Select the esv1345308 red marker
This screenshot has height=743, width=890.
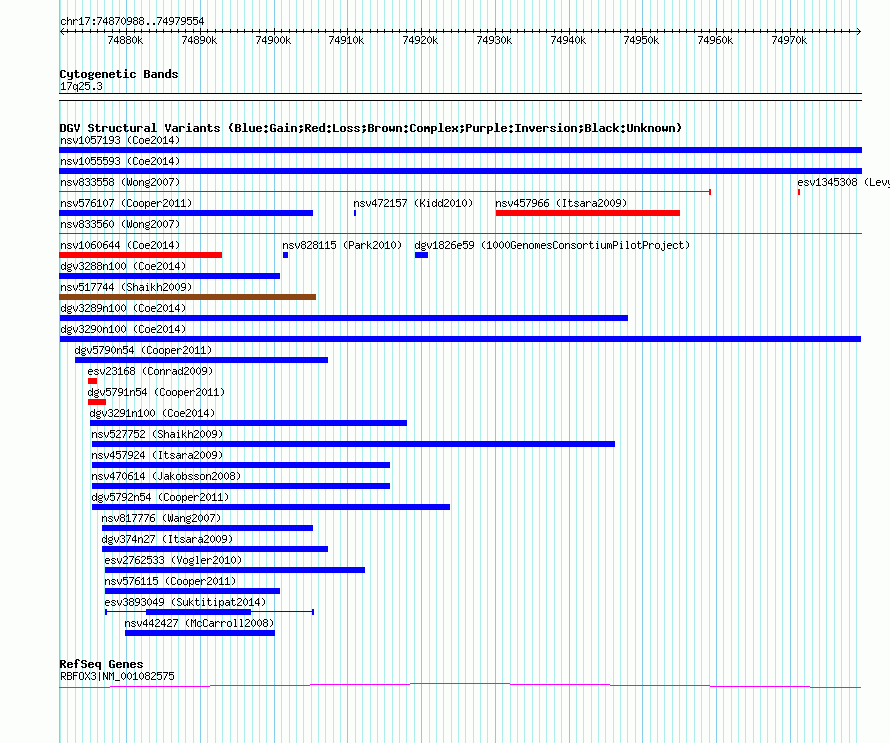point(799,192)
